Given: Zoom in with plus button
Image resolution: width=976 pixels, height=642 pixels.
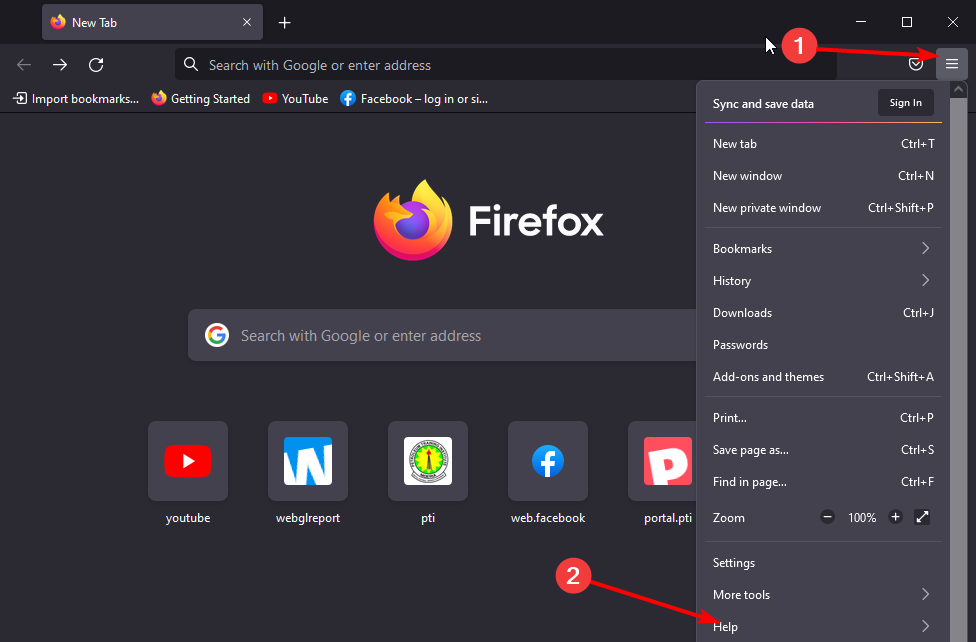Looking at the screenshot, I should tap(895, 517).
